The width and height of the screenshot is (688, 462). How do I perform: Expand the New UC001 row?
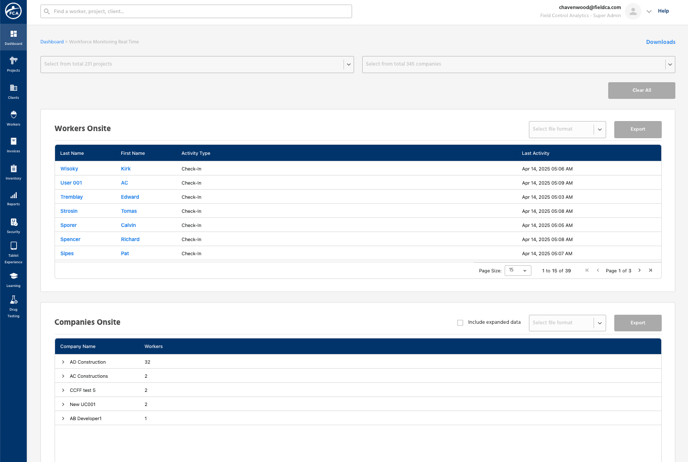pyautogui.click(x=63, y=404)
